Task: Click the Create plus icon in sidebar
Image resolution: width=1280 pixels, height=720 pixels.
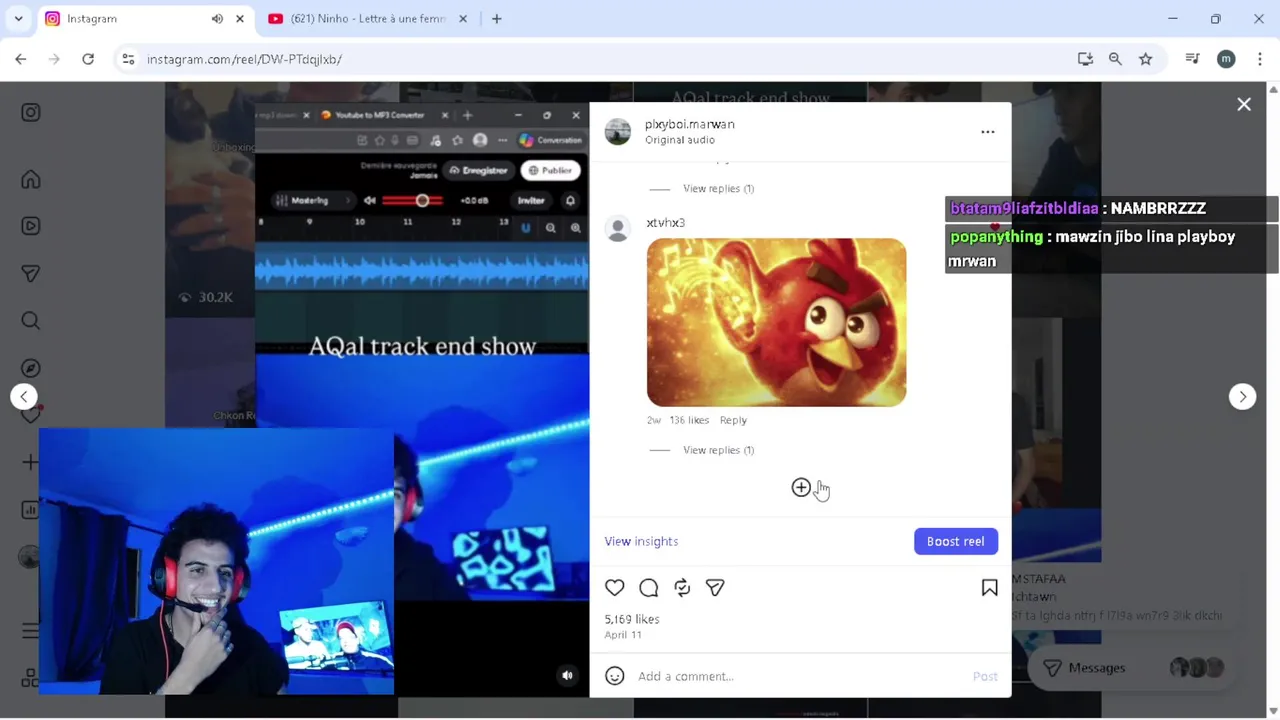Action: (31, 462)
